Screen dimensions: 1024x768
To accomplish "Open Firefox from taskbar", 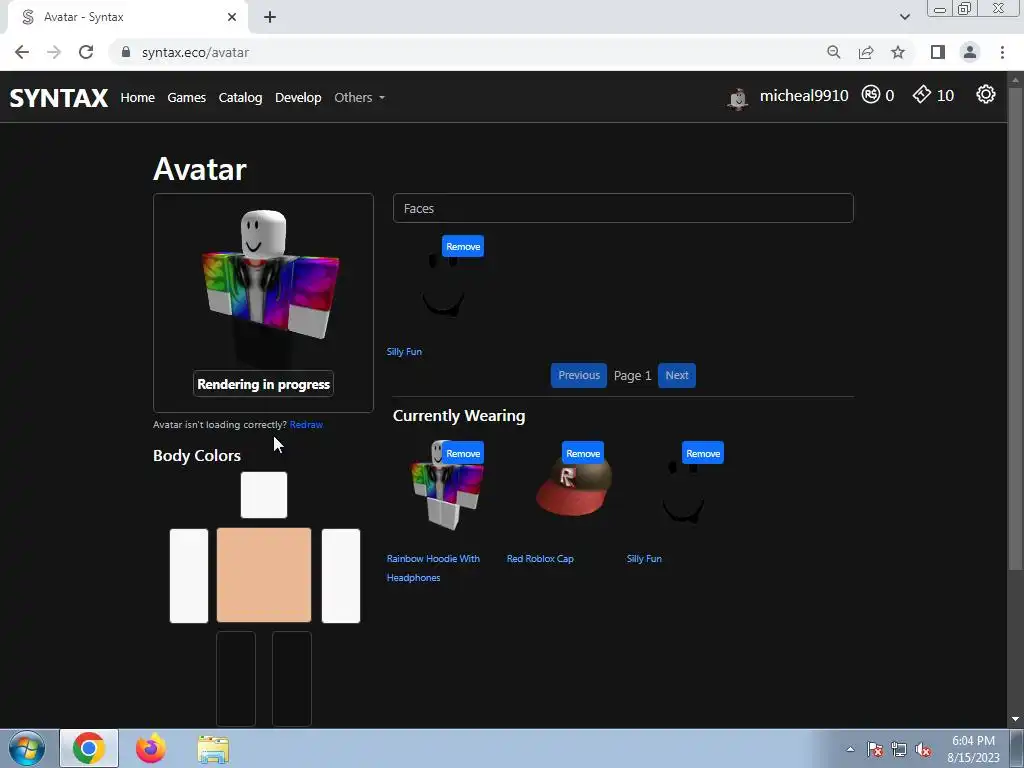I will (x=151, y=748).
